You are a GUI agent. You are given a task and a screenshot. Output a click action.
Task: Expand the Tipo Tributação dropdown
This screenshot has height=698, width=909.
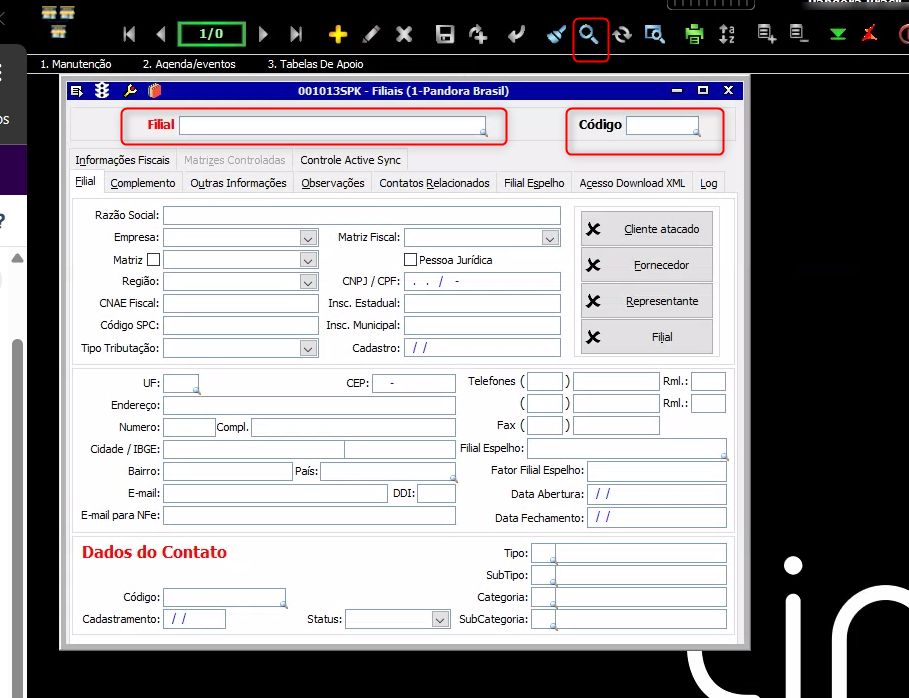(x=308, y=348)
